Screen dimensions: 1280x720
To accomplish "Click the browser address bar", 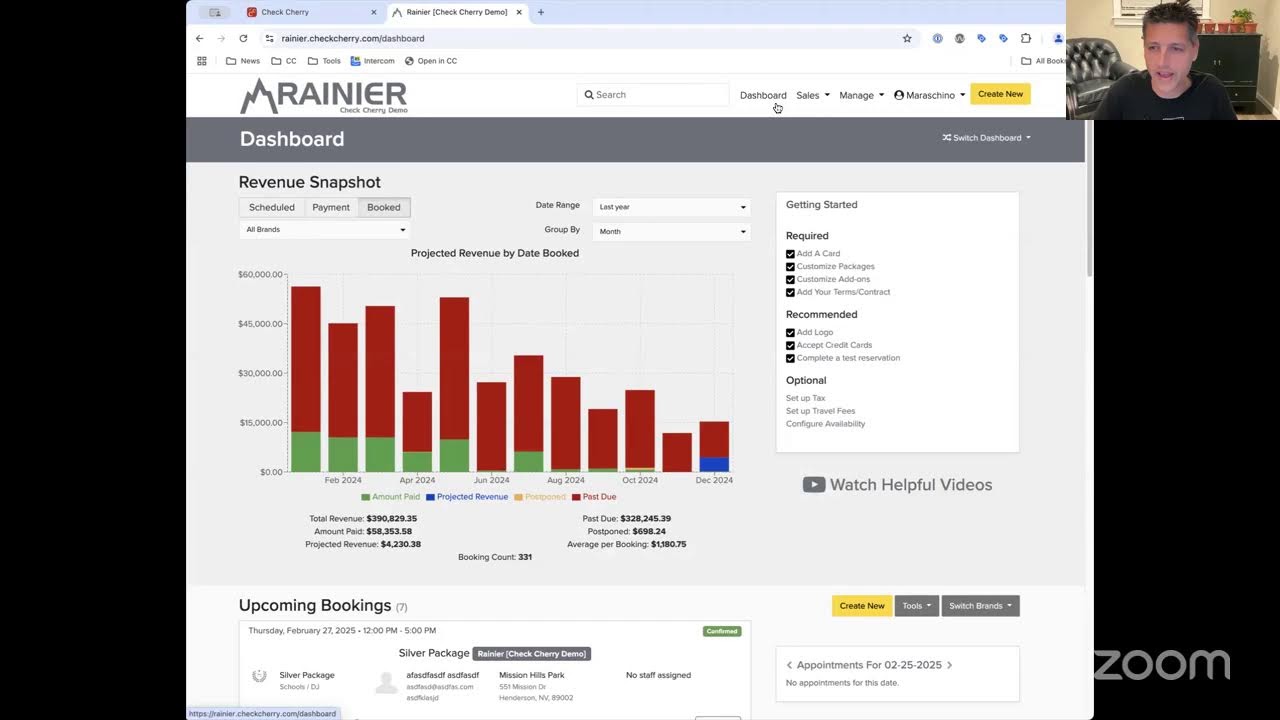I will (x=590, y=38).
